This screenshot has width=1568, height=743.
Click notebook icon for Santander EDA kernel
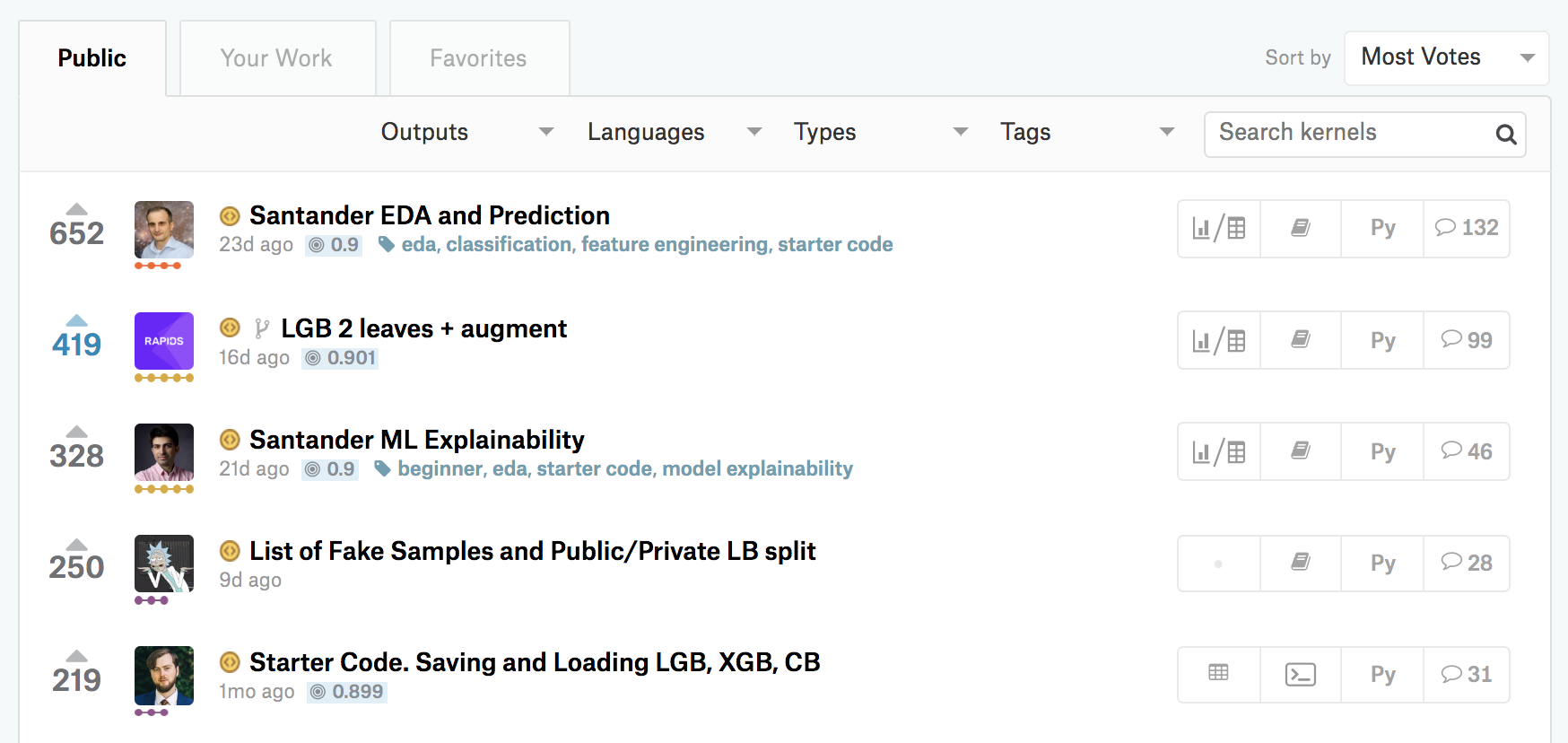tap(1301, 228)
